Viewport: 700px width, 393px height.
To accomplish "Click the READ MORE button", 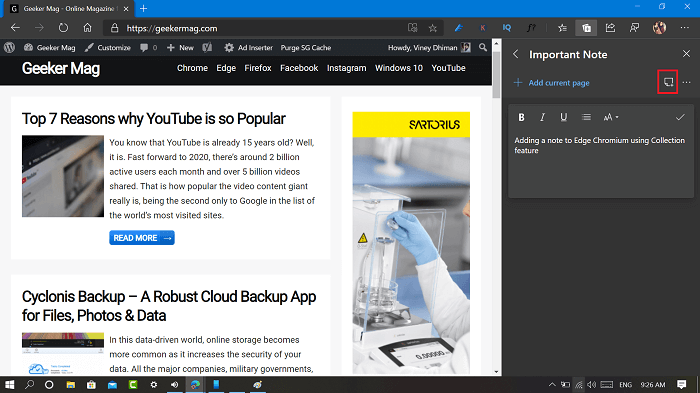I will coord(142,238).
